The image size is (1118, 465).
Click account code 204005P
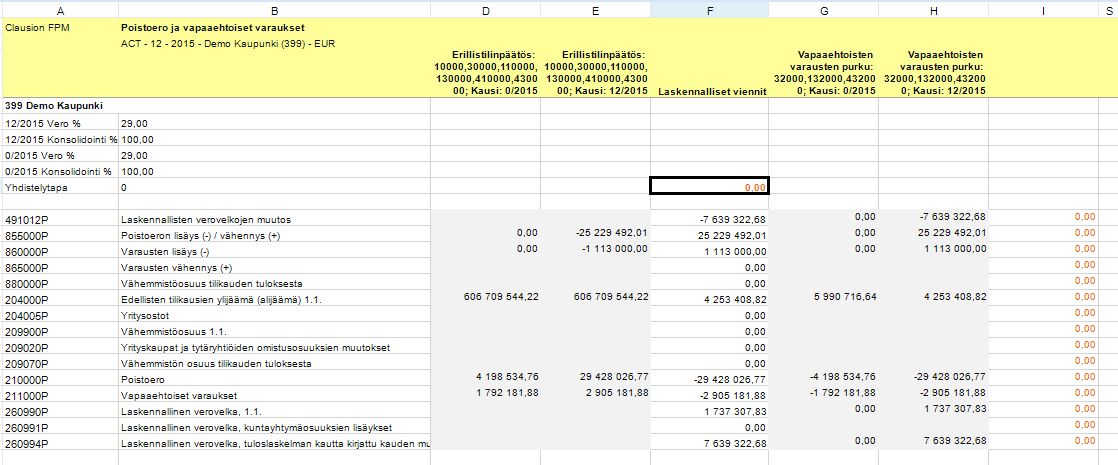click(x=26, y=315)
